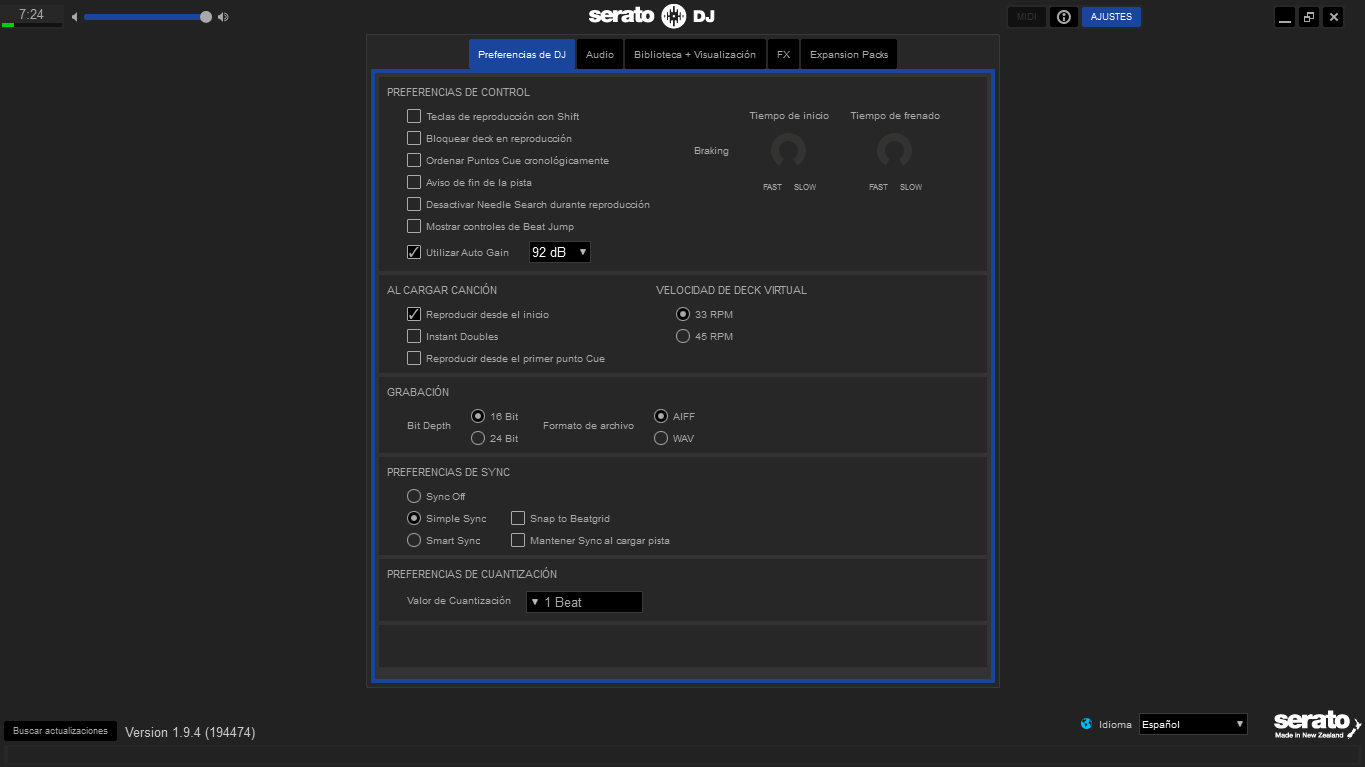Open the FX tab
This screenshot has width=1365, height=767.
[783, 54]
